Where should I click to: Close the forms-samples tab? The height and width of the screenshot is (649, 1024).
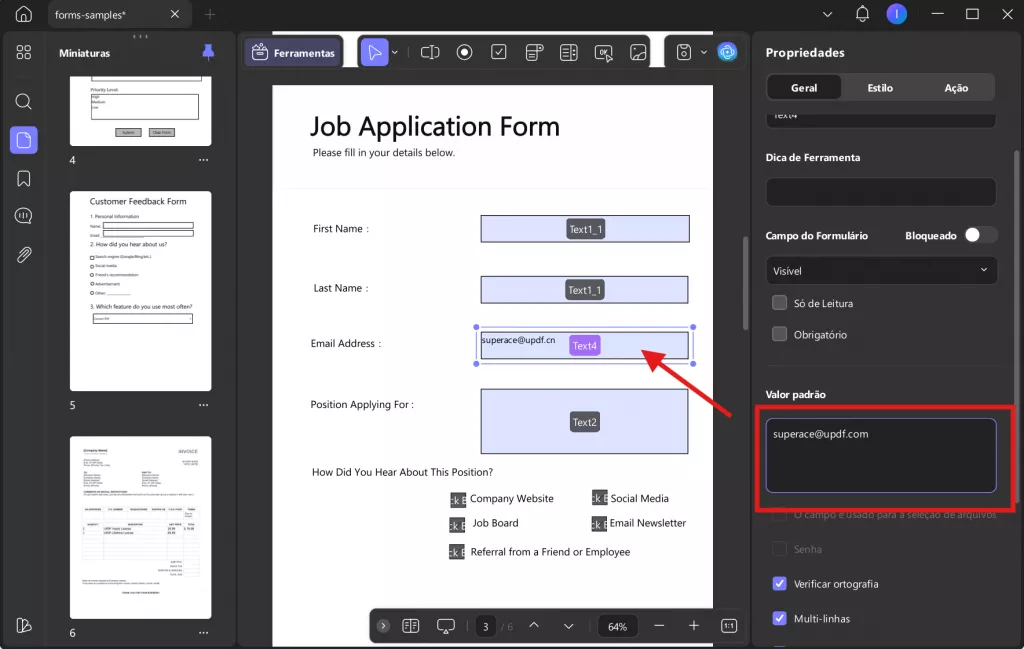pyautogui.click(x=175, y=14)
